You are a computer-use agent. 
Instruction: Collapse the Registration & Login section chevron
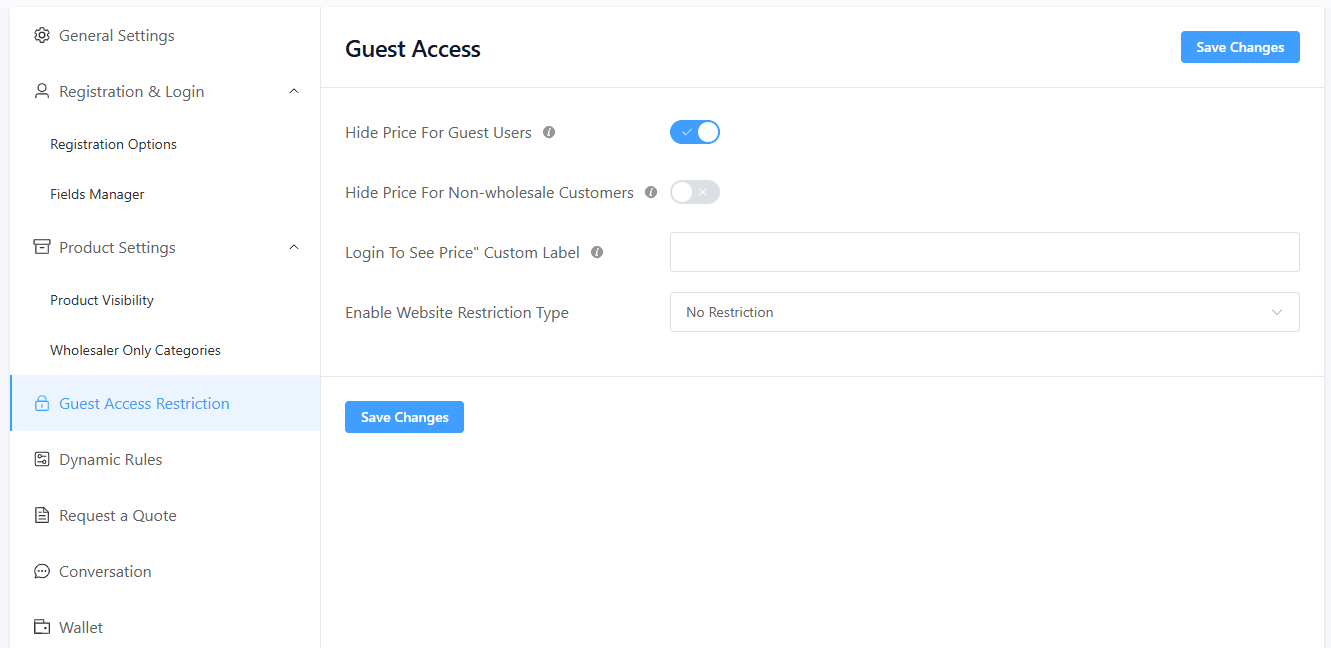click(294, 91)
